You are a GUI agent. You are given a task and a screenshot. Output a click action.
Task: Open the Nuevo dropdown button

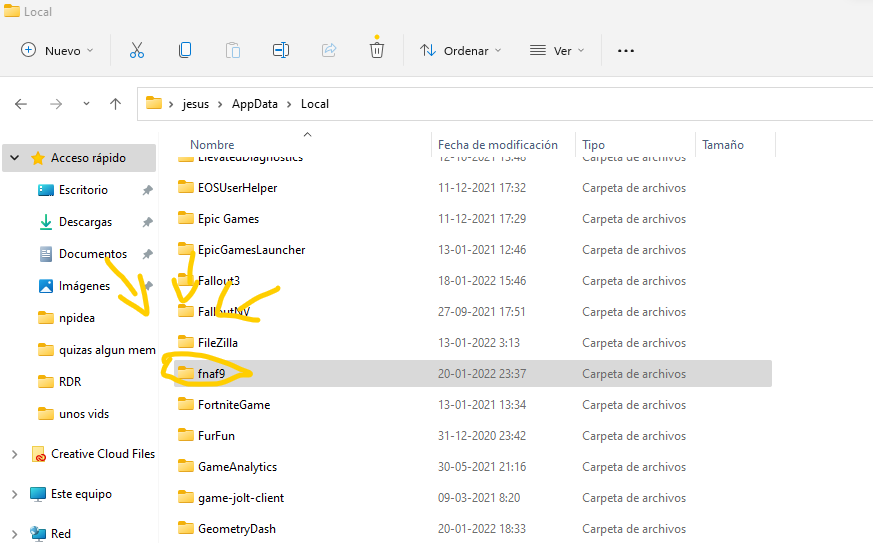point(57,51)
